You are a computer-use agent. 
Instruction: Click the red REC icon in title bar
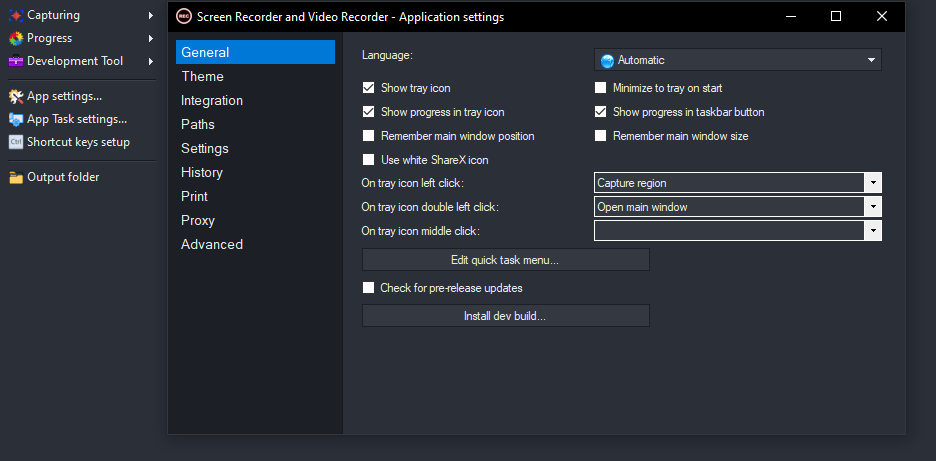[183, 17]
